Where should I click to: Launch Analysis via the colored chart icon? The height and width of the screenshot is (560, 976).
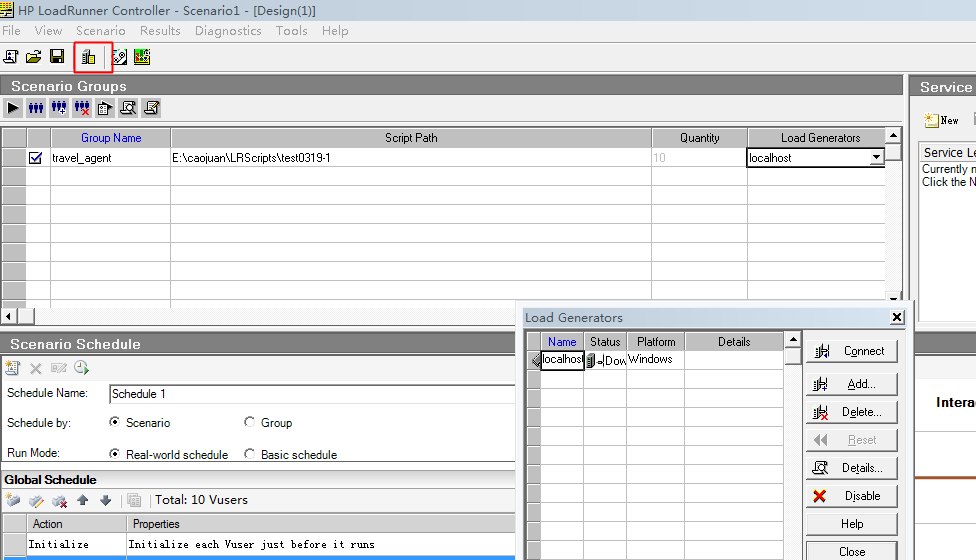tap(142, 57)
